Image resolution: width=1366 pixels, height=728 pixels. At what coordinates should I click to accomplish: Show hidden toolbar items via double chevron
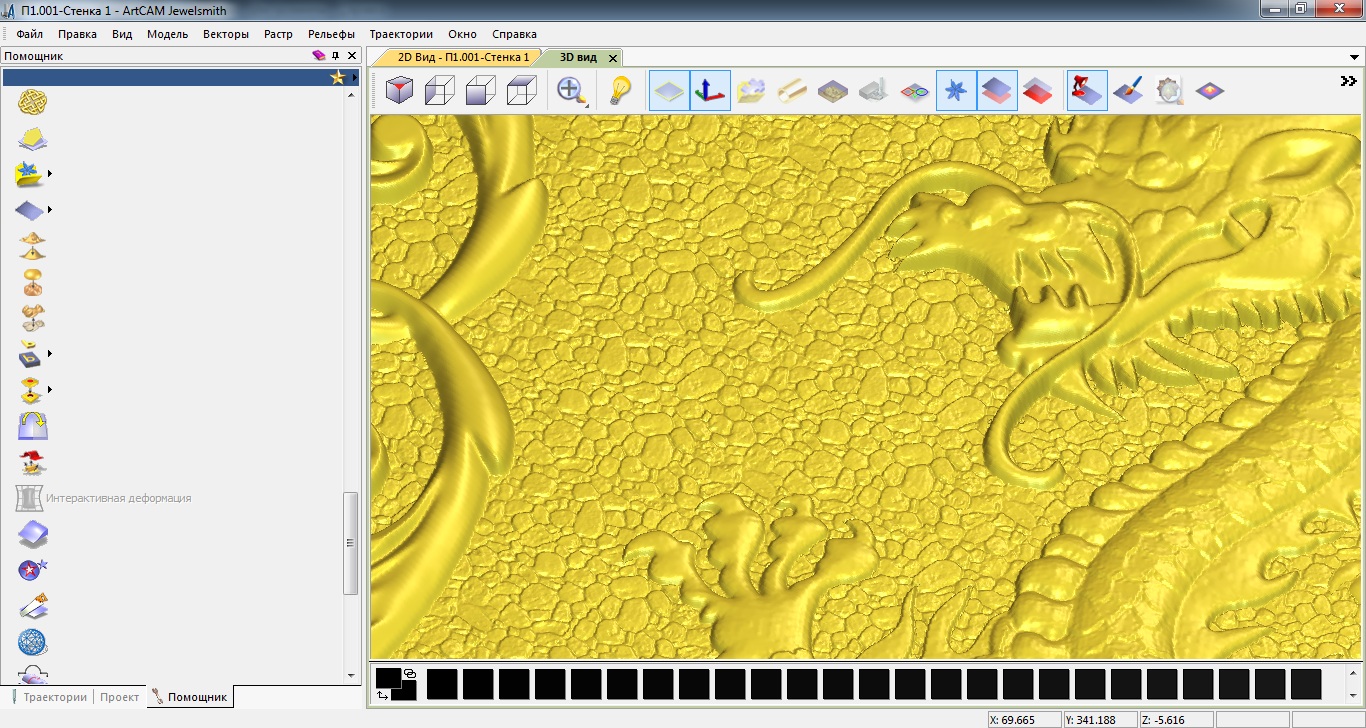(x=1348, y=81)
